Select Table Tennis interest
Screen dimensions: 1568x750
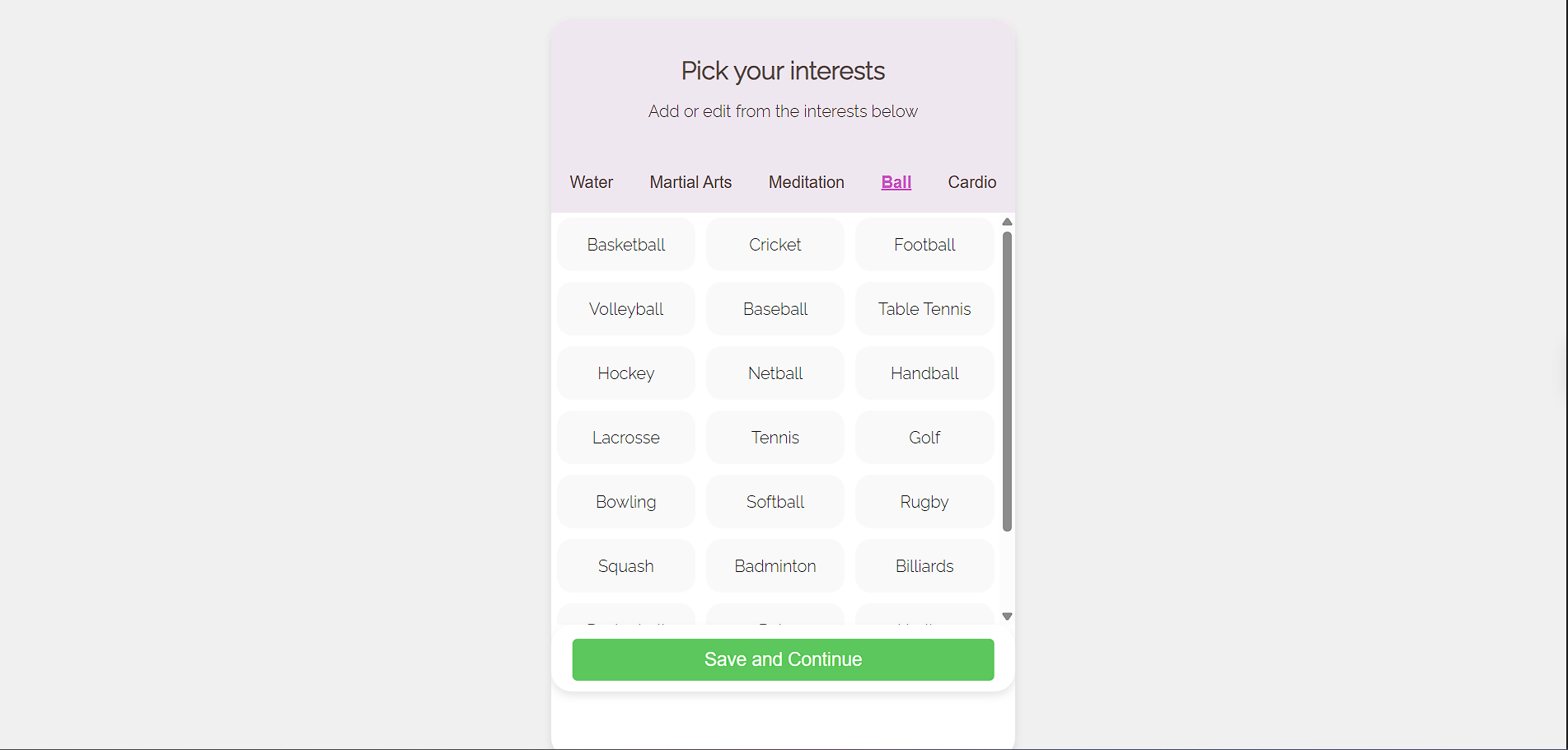pyautogui.click(x=924, y=309)
